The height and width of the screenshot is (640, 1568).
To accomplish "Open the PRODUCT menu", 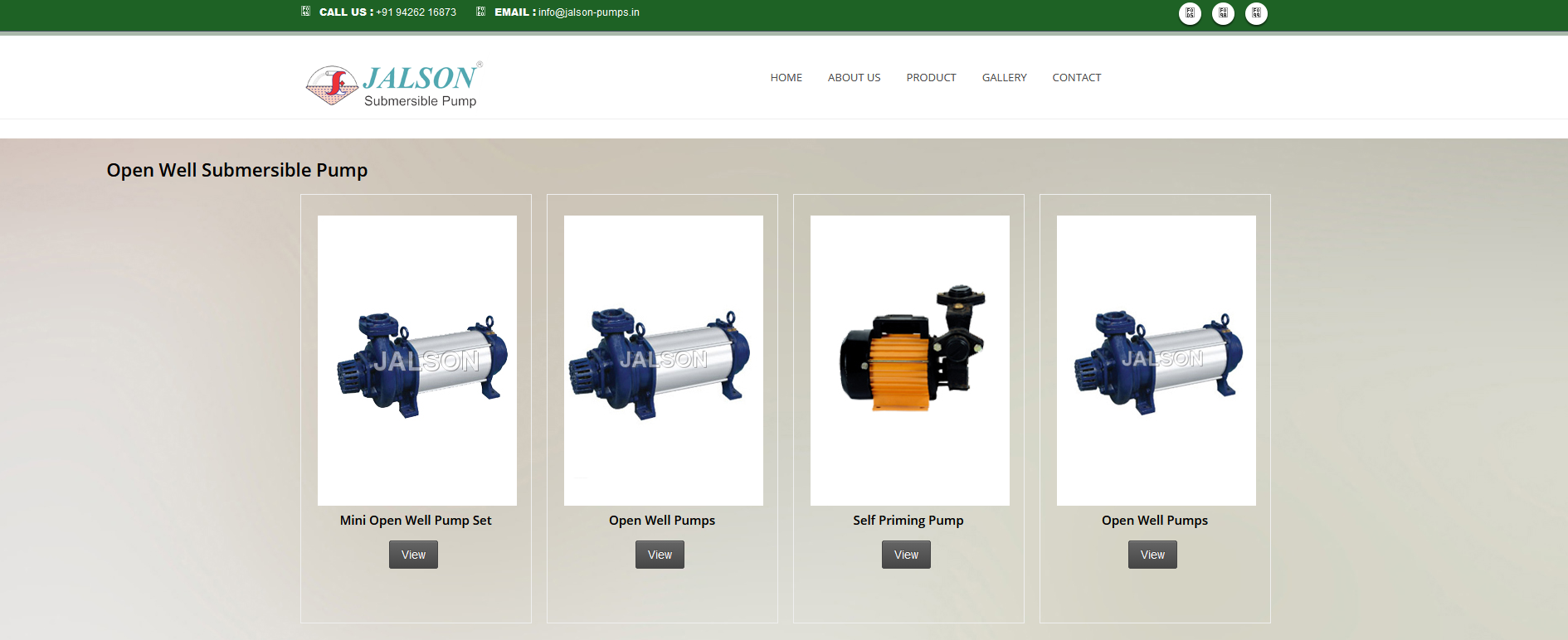I will pos(931,77).
